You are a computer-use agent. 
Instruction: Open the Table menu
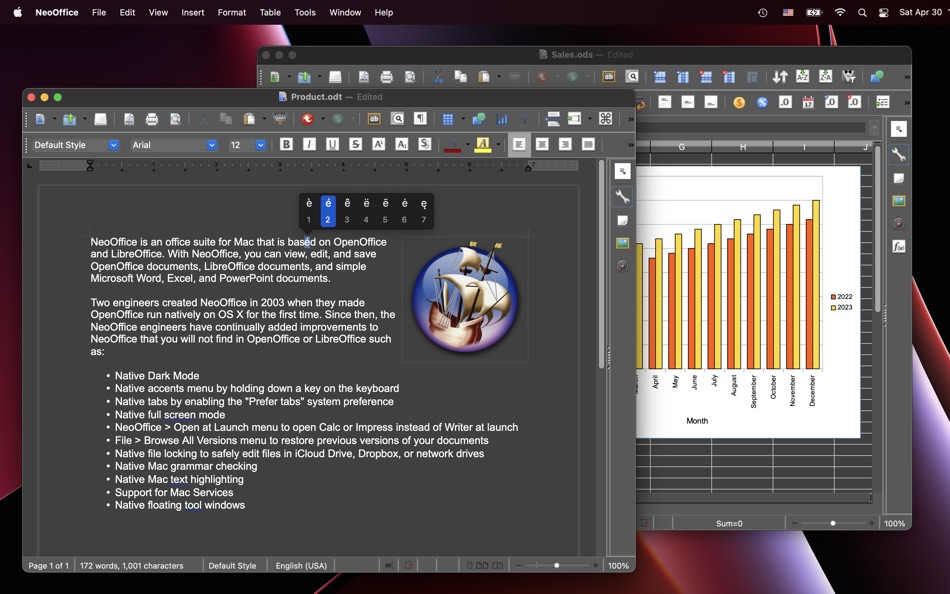tap(270, 12)
